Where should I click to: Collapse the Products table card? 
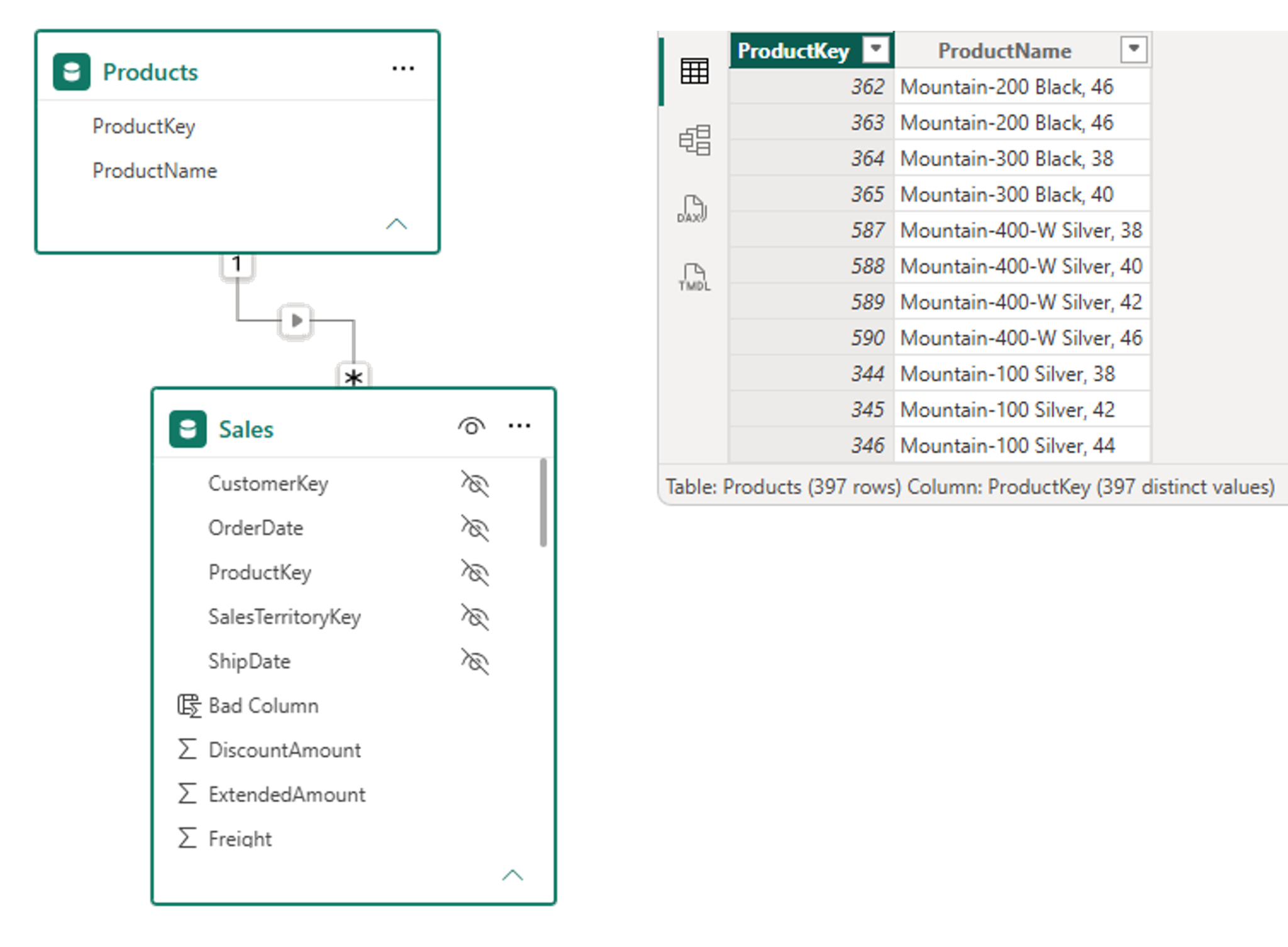point(396,224)
